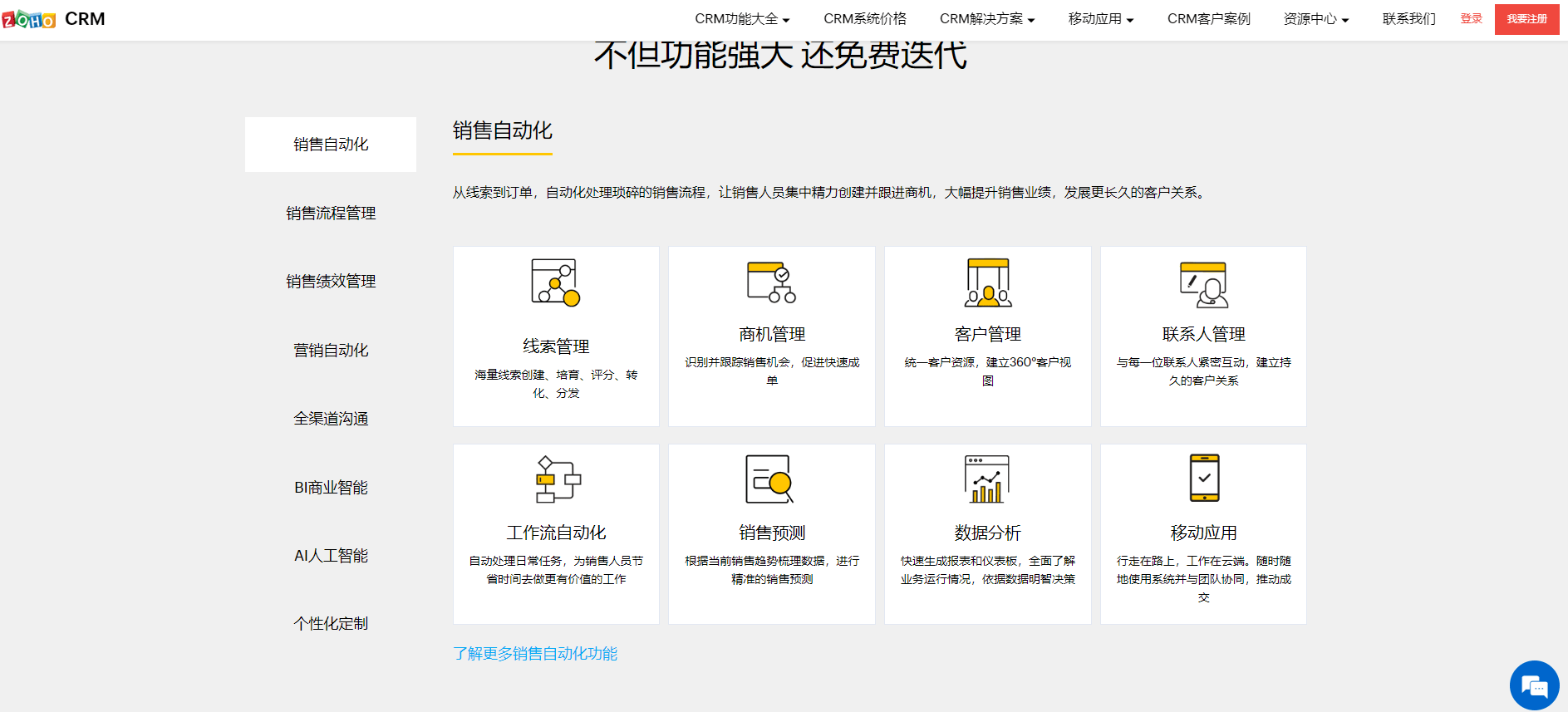1568x712 pixels.
Task: Click the 商机管理 card title
Action: 772,334
